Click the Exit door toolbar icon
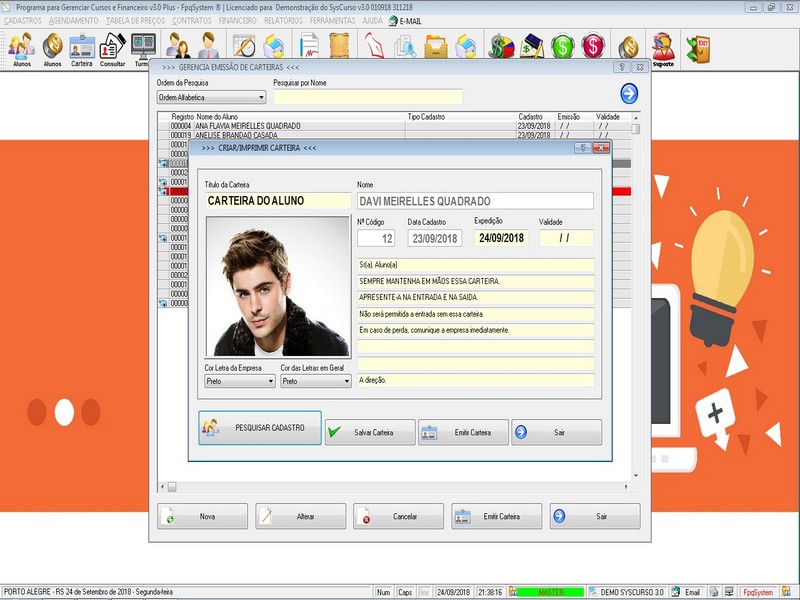The width and height of the screenshot is (800, 600). point(698,49)
